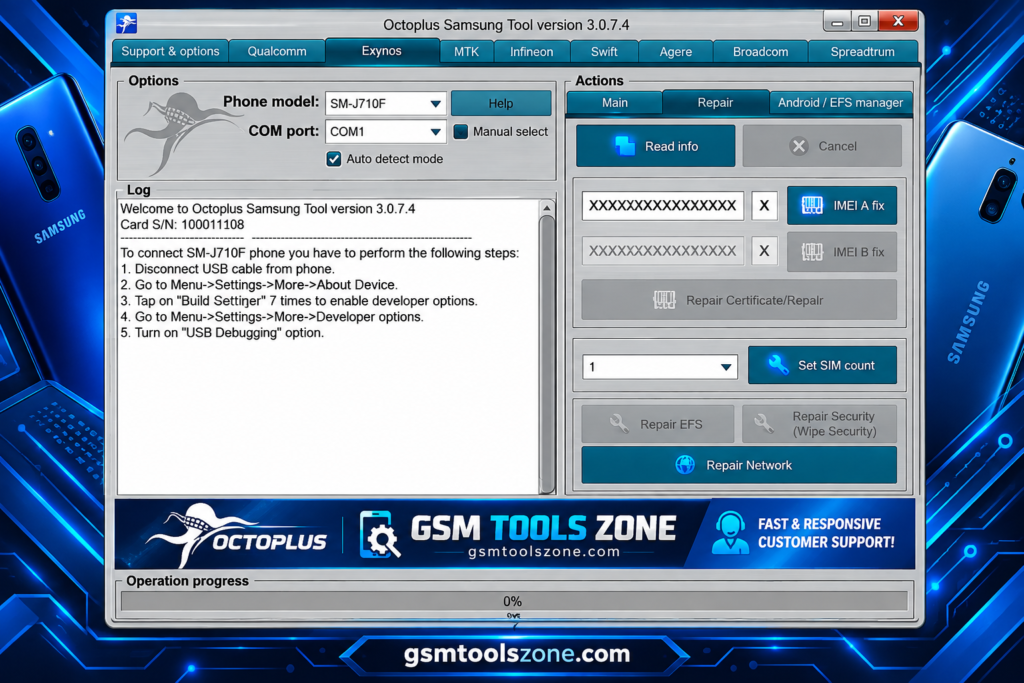1024x683 pixels.
Task: Click the IMEI A fix chip icon
Action: [x=812, y=206]
